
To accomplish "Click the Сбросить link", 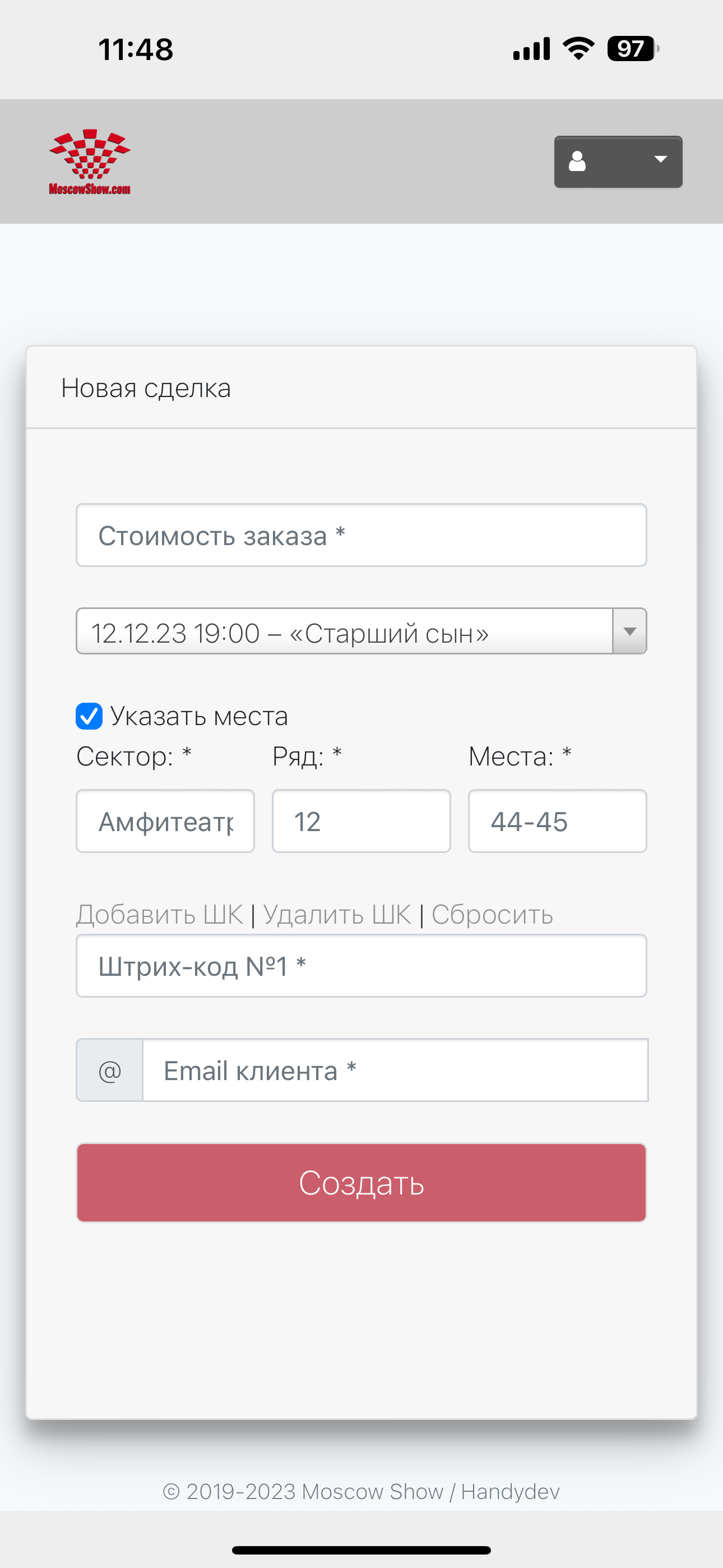I will click(492, 914).
